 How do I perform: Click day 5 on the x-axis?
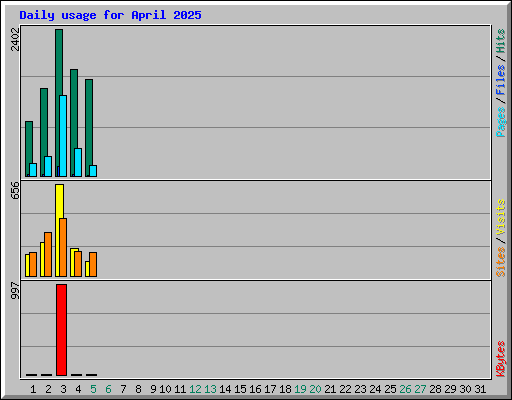point(93,389)
